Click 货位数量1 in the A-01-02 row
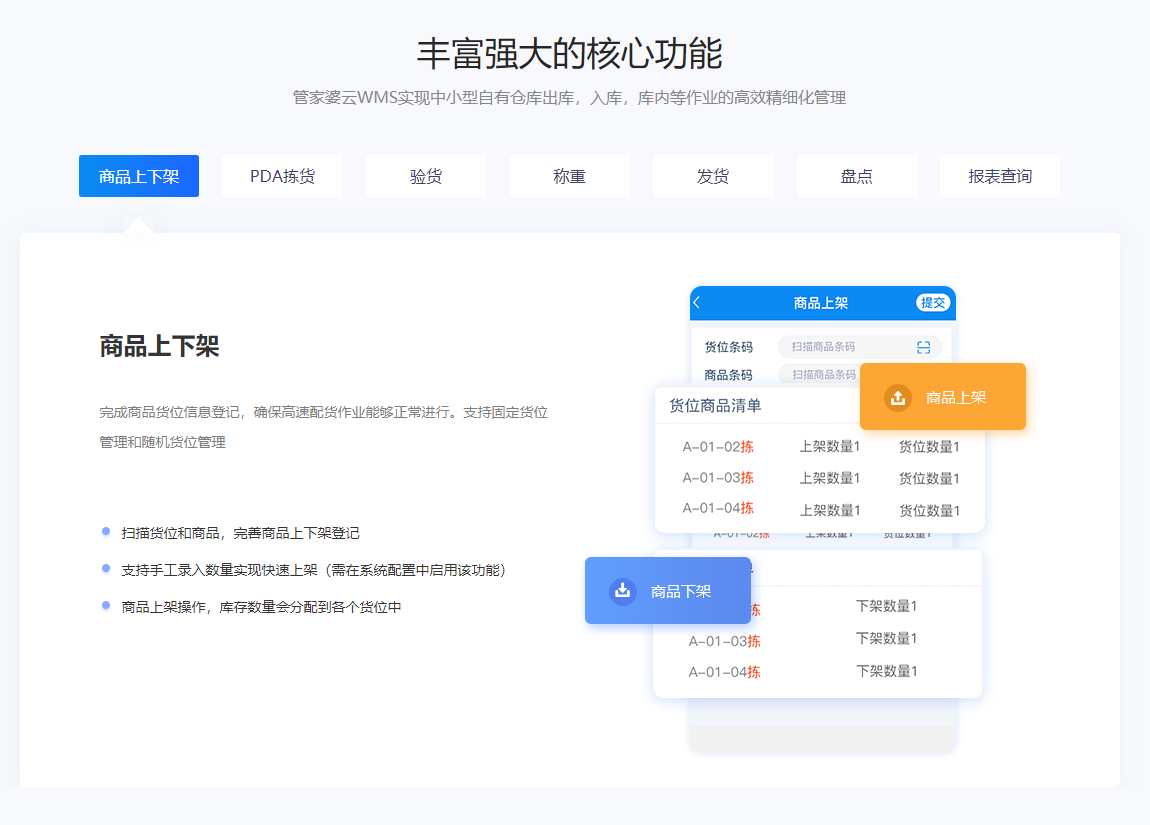1150x825 pixels. pos(929,447)
